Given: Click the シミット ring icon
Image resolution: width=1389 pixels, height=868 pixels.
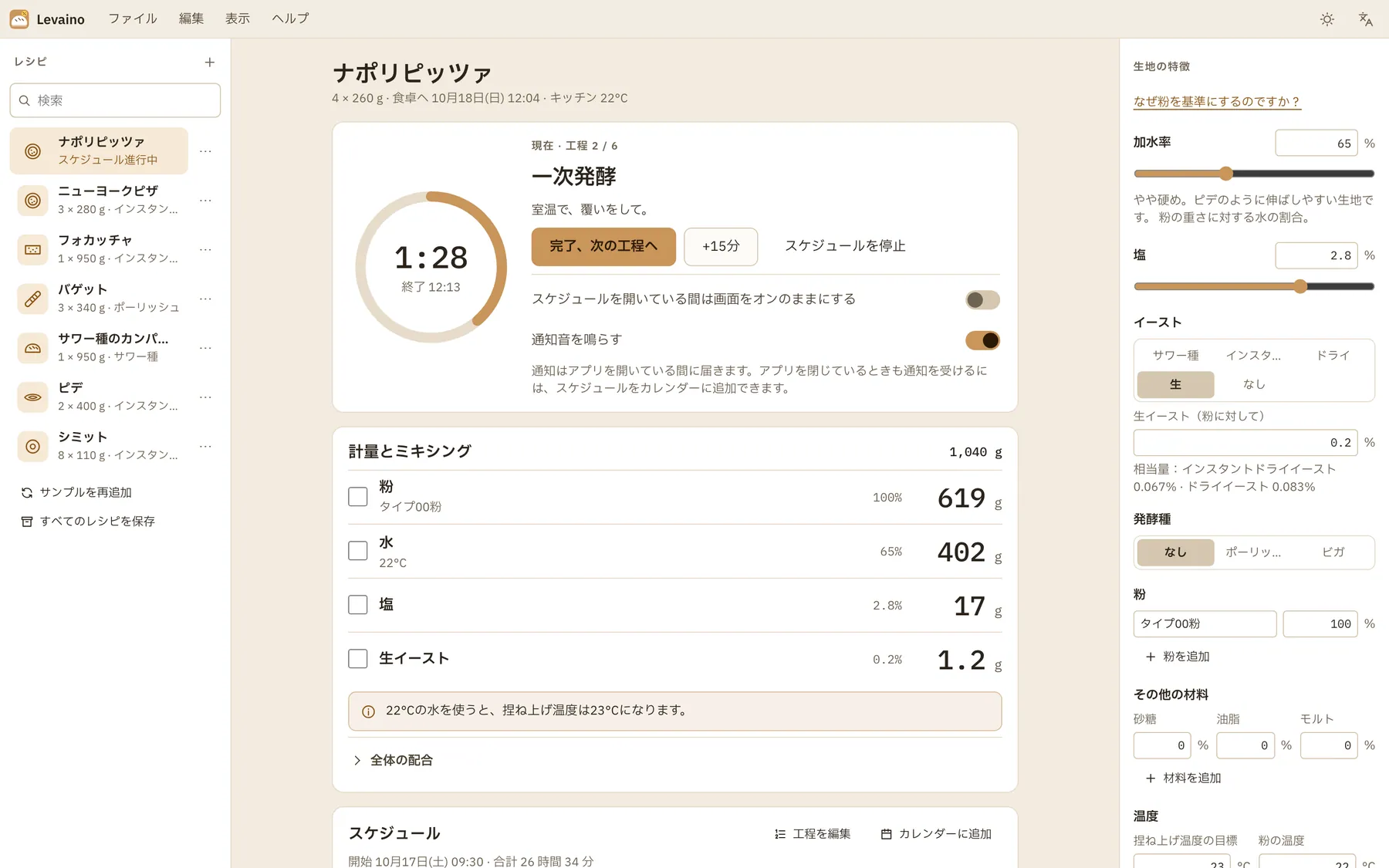Looking at the screenshot, I should tap(32, 447).
